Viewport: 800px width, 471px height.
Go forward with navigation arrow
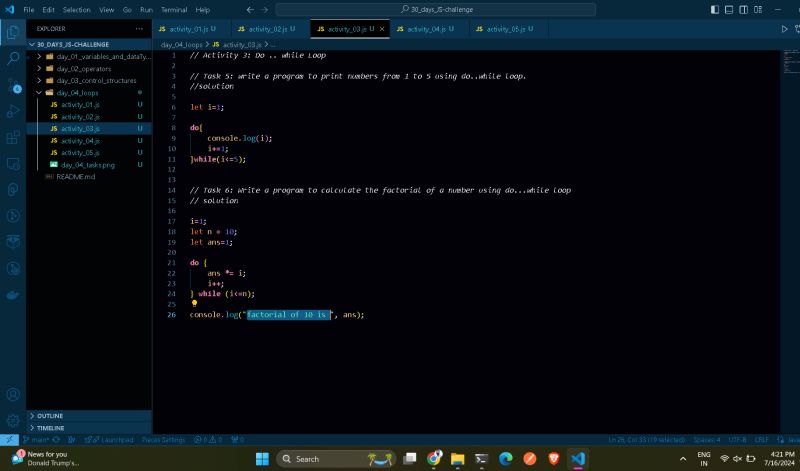coord(264,10)
